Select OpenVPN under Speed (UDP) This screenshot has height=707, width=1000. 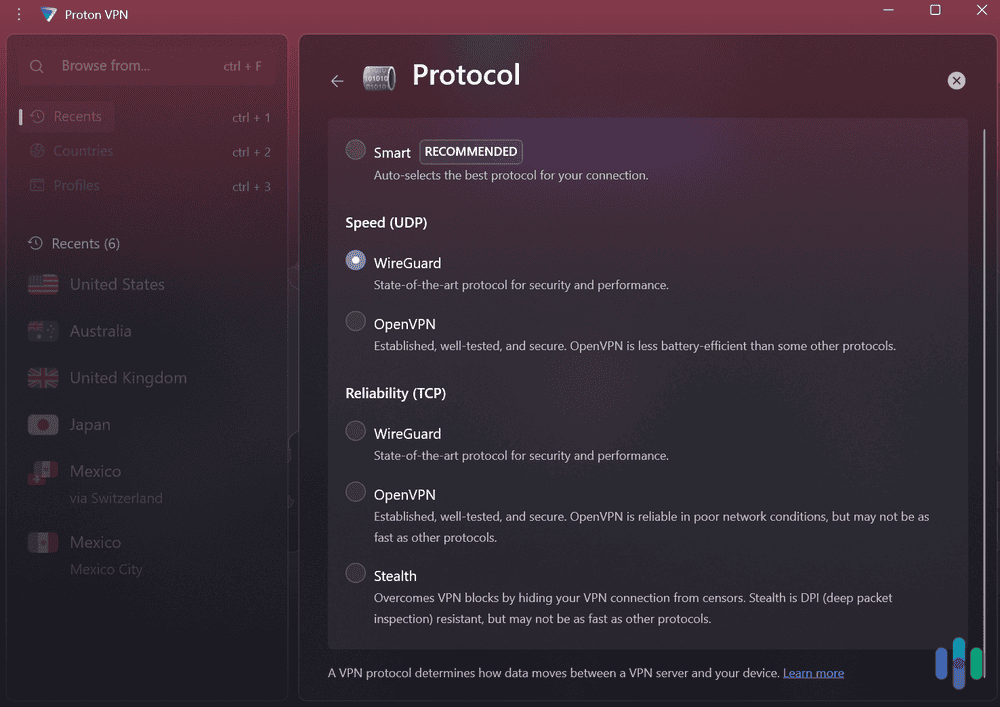point(355,321)
